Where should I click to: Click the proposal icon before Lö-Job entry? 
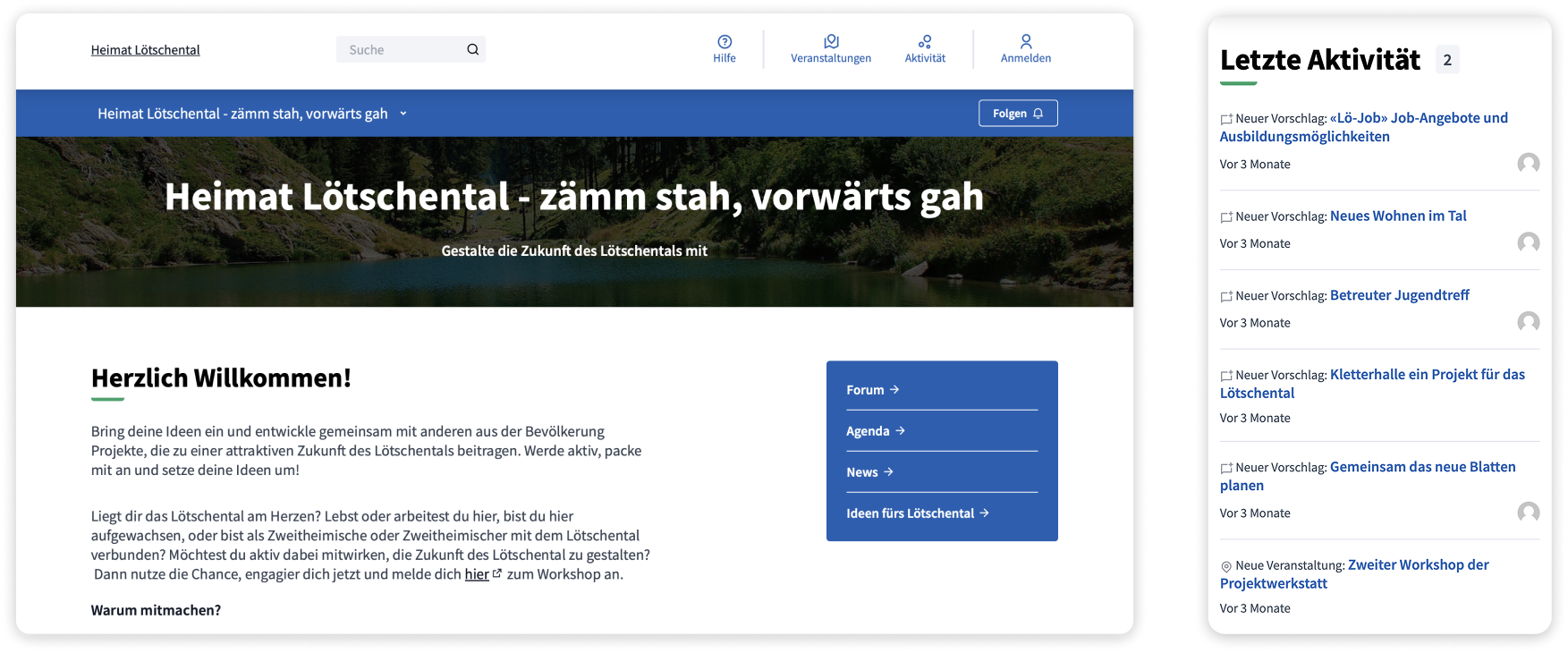[x=1226, y=119]
